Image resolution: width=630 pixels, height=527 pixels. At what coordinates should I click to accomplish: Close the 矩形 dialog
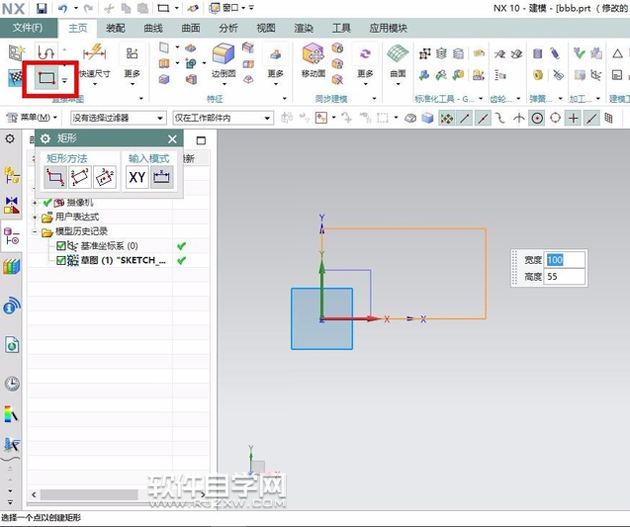coord(172,139)
